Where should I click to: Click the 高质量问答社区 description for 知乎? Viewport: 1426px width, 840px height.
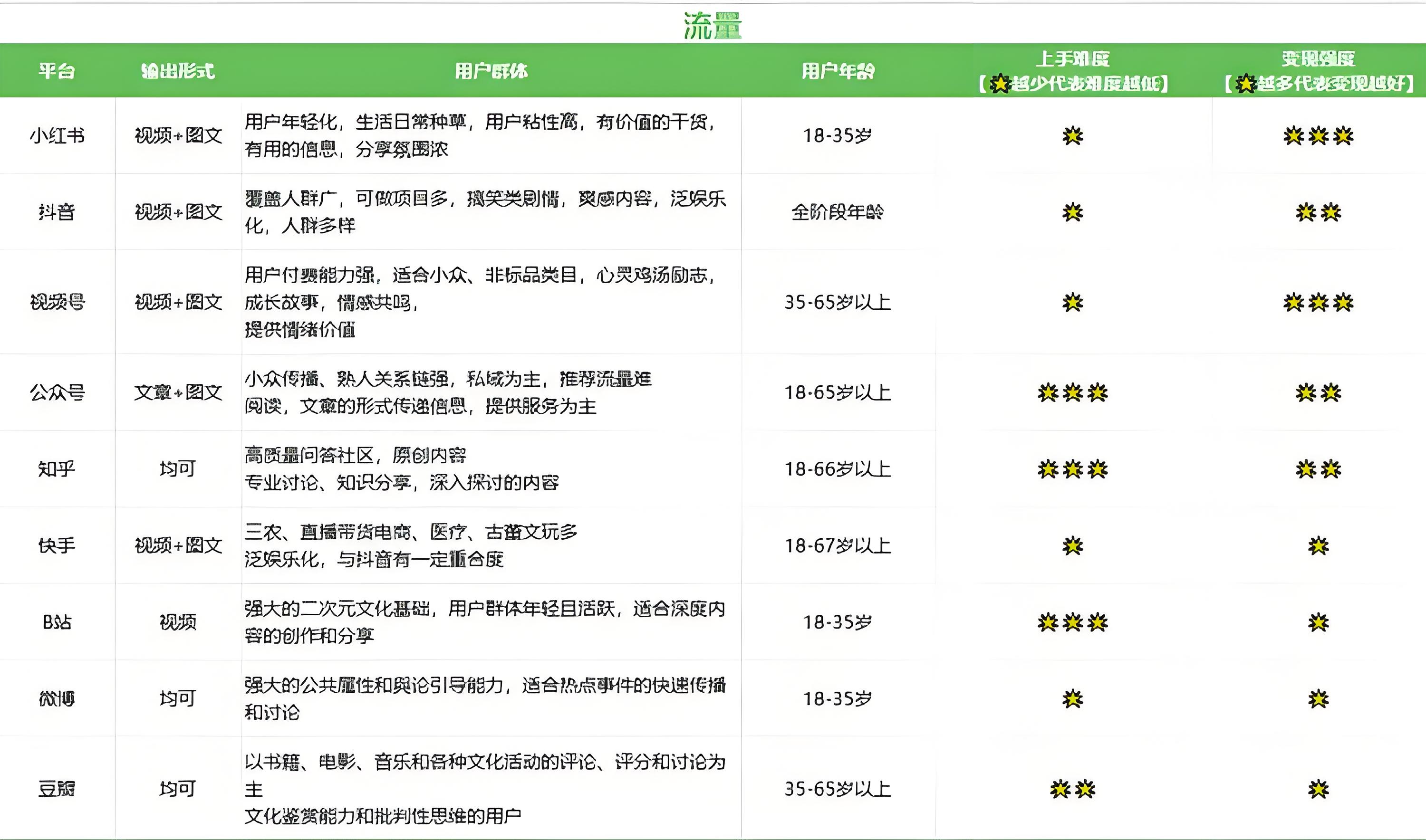click(402, 468)
